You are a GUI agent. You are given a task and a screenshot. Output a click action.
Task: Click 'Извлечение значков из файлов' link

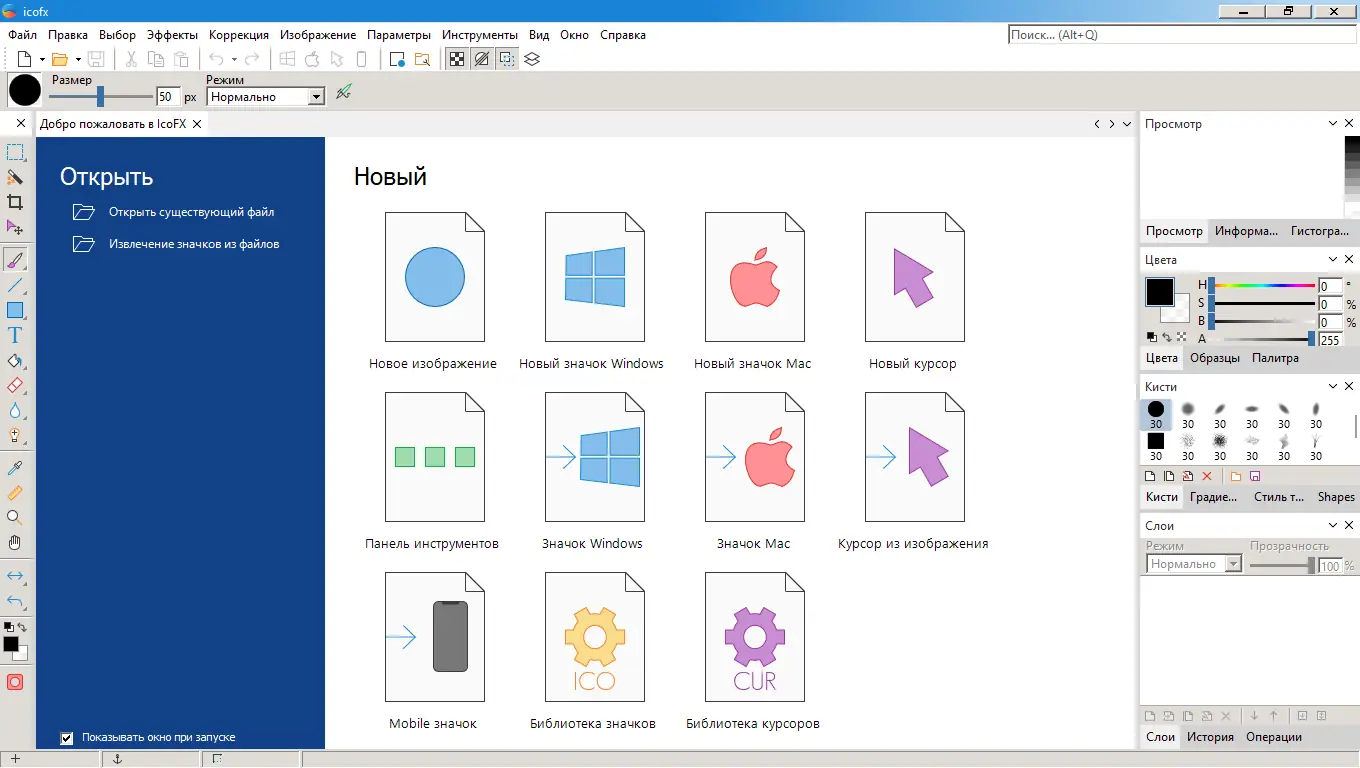tap(192, 243)
